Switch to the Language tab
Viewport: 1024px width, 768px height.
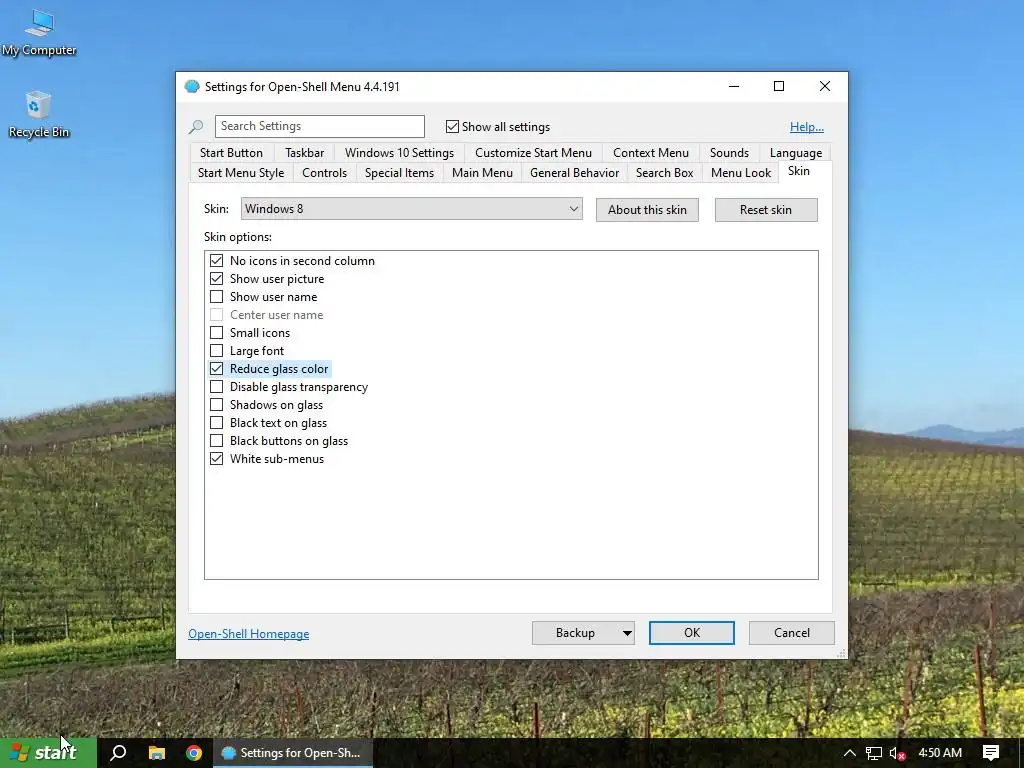pos(795,153)
